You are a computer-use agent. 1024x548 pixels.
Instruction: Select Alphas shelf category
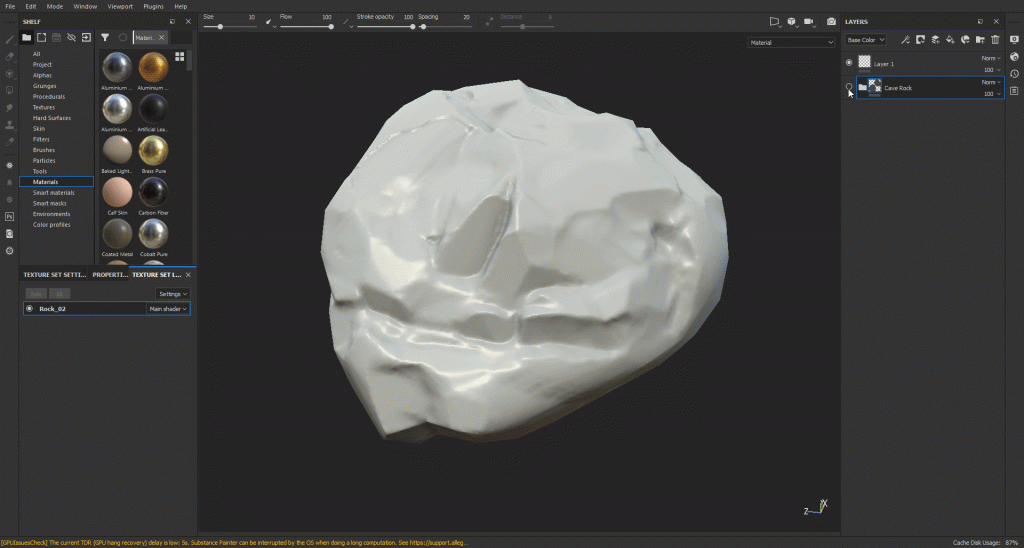(x=42, y=75)
